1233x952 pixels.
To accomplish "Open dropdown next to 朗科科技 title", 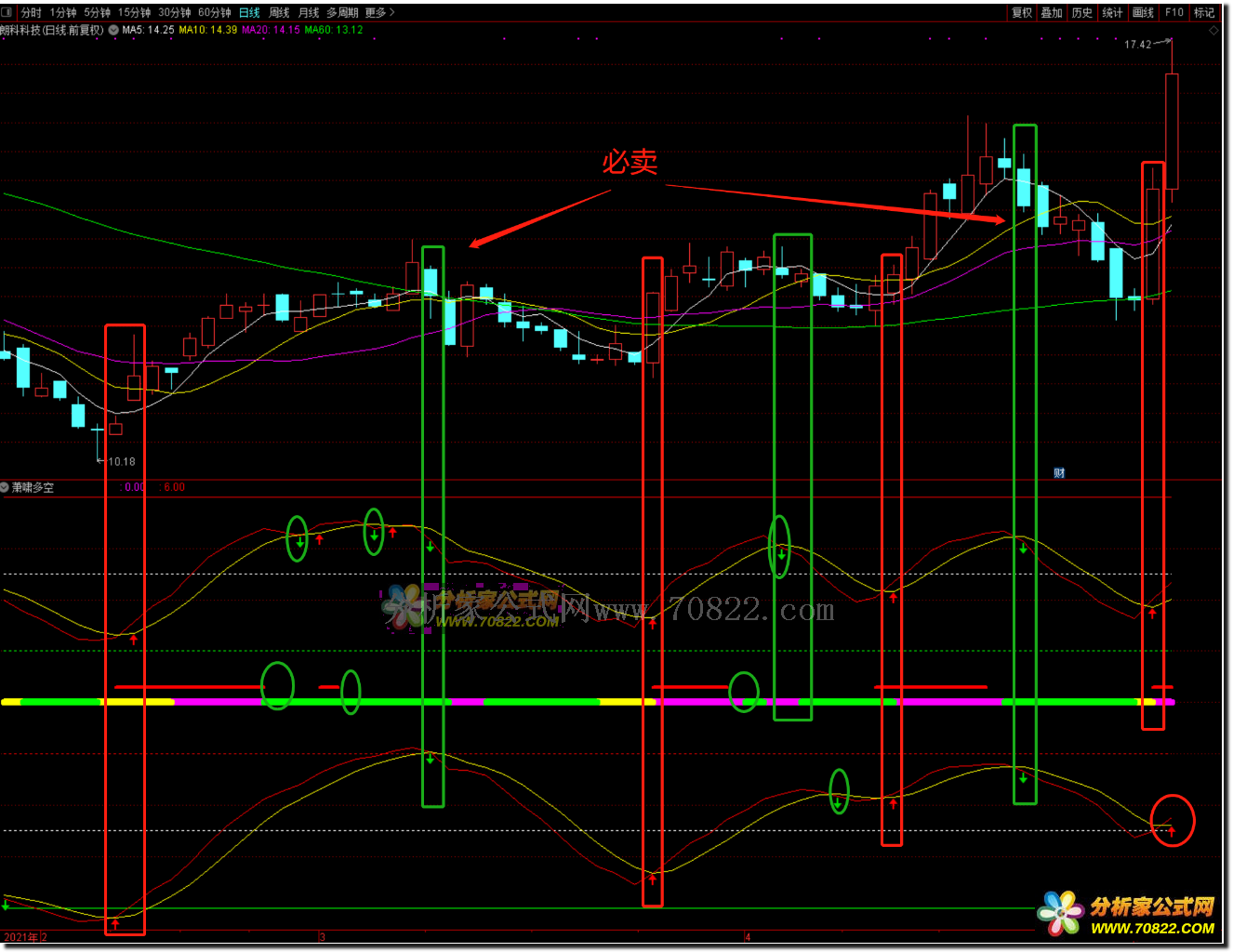I will (x=113, y=30).
